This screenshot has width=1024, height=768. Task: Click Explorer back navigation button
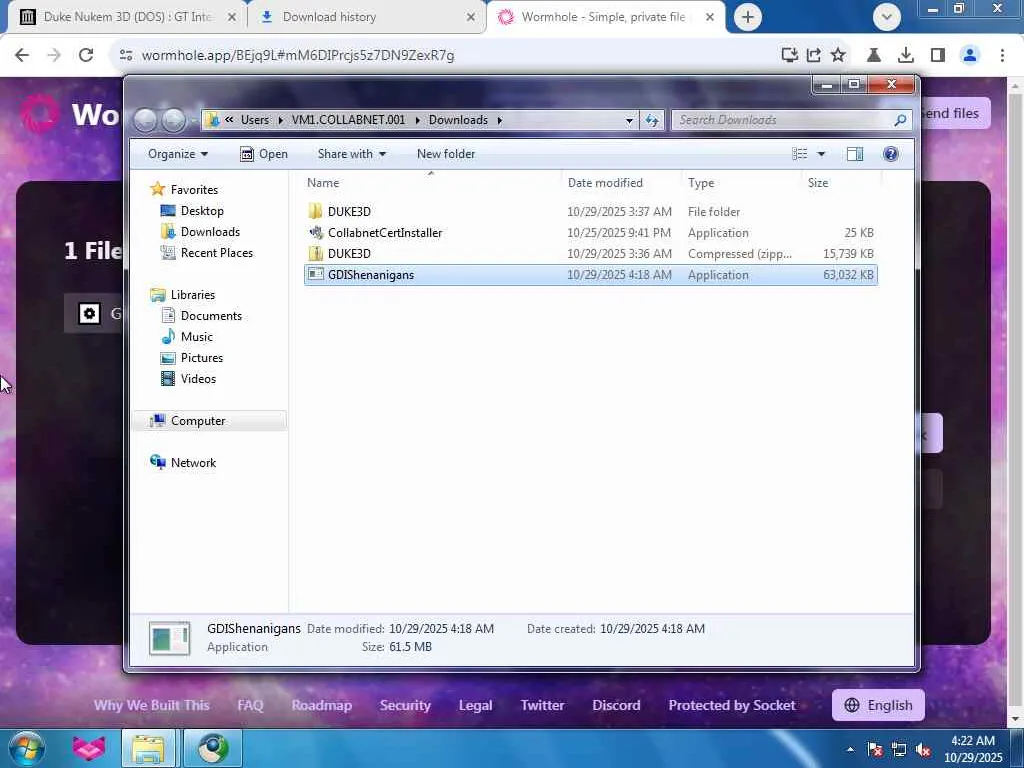click(x=146, y=120)
